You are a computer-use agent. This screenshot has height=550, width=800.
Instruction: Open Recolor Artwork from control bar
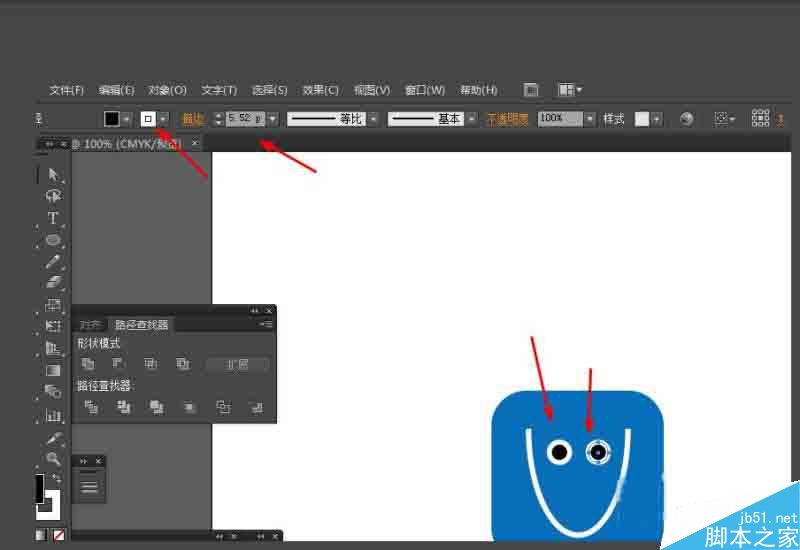pyautogui.click(x=687, y=119)
